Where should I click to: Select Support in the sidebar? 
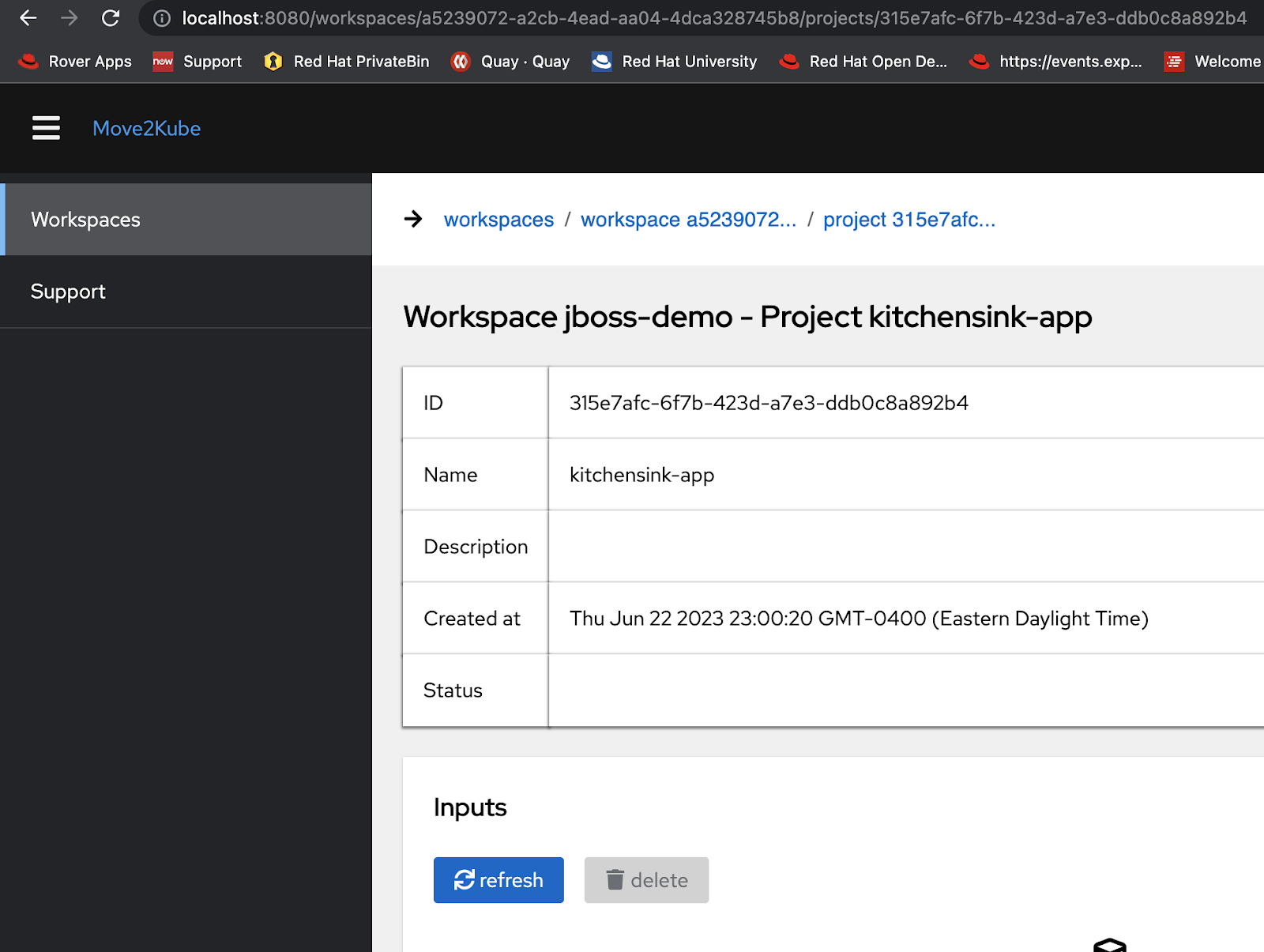[68, 292]
